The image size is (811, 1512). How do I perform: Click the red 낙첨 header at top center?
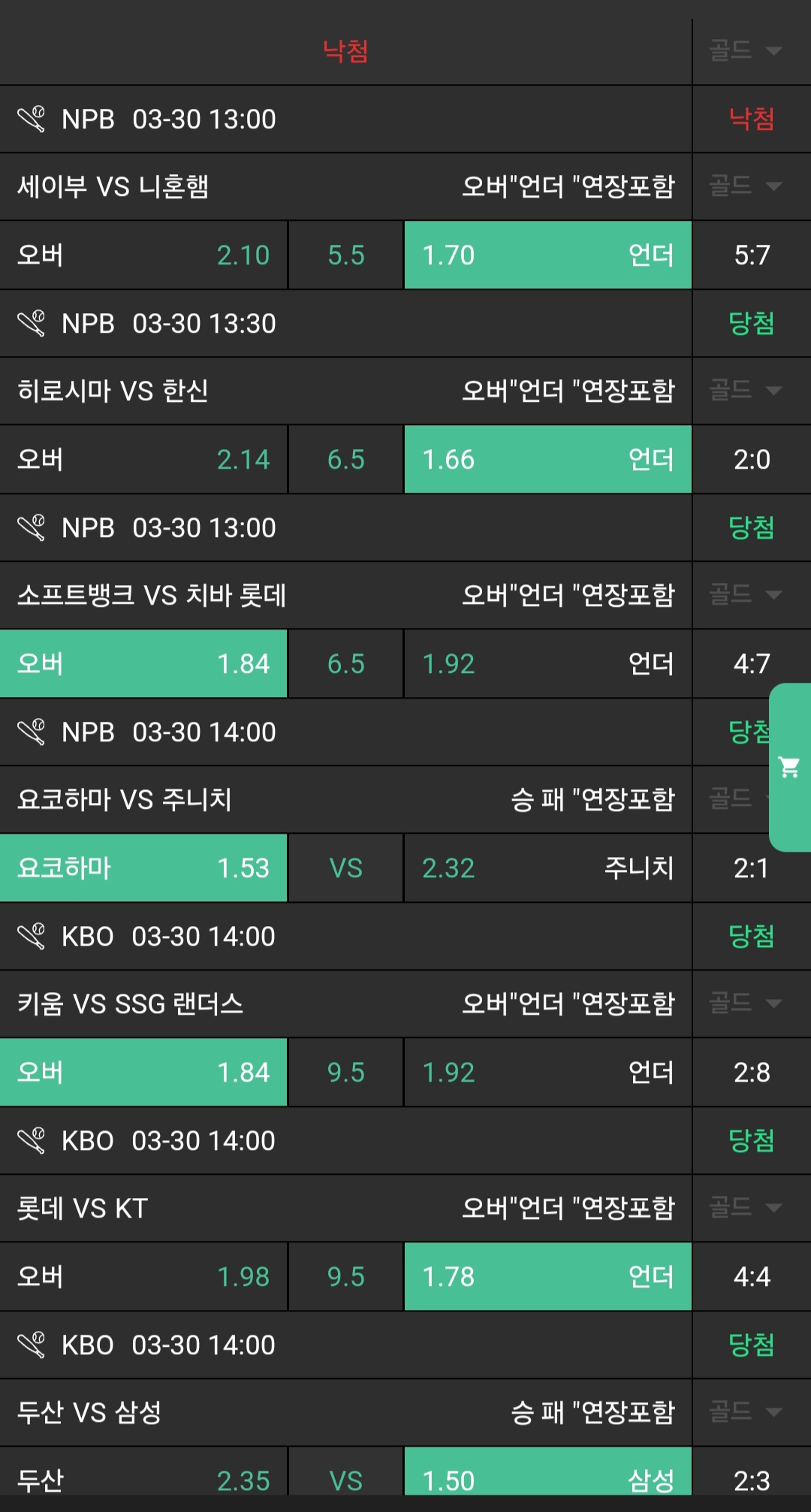point(345,51)
